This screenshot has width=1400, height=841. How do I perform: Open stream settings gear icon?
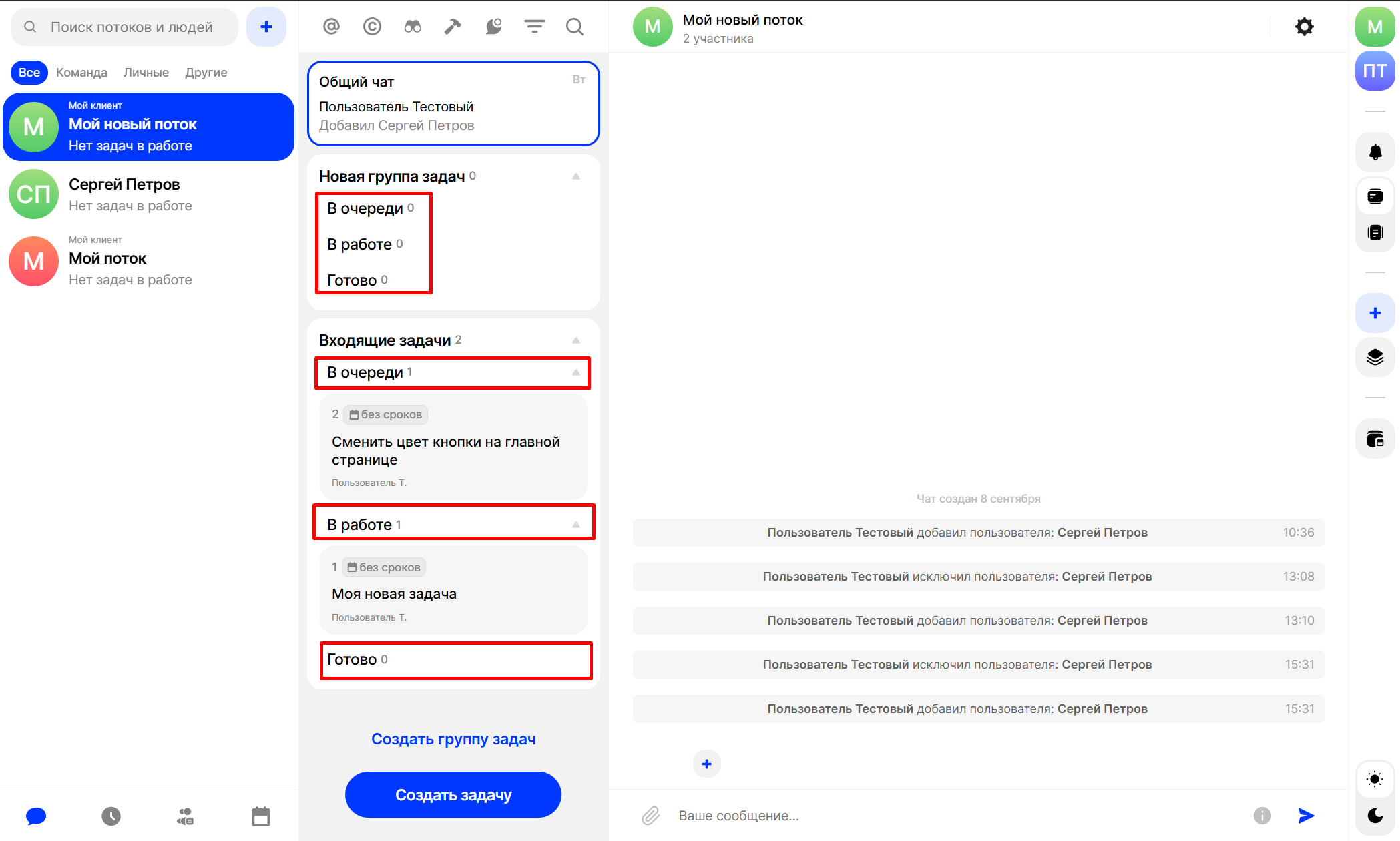coord(1304,27)
